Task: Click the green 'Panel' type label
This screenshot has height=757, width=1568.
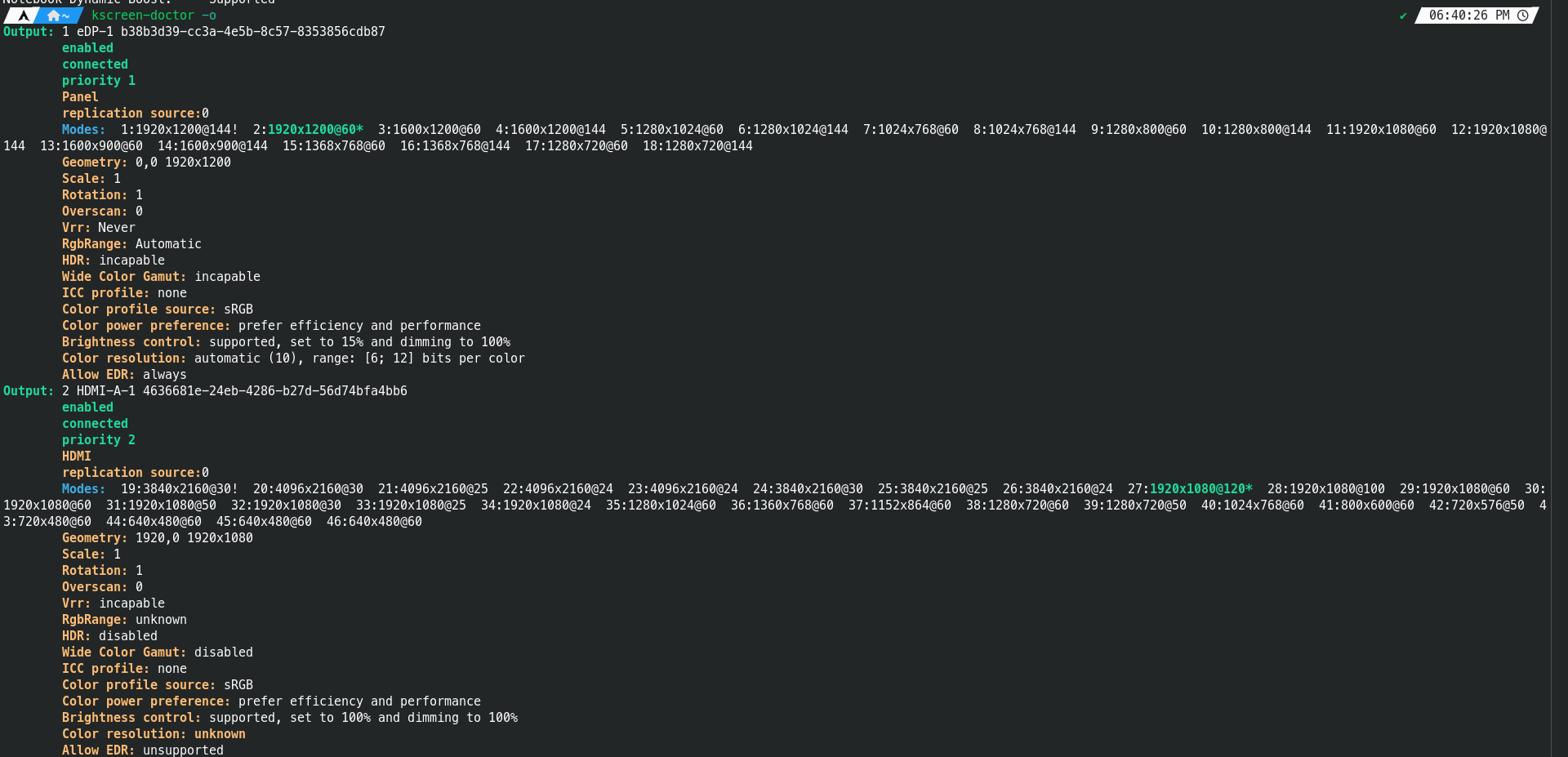Action: pyautogui.click(x=80, y=97)
